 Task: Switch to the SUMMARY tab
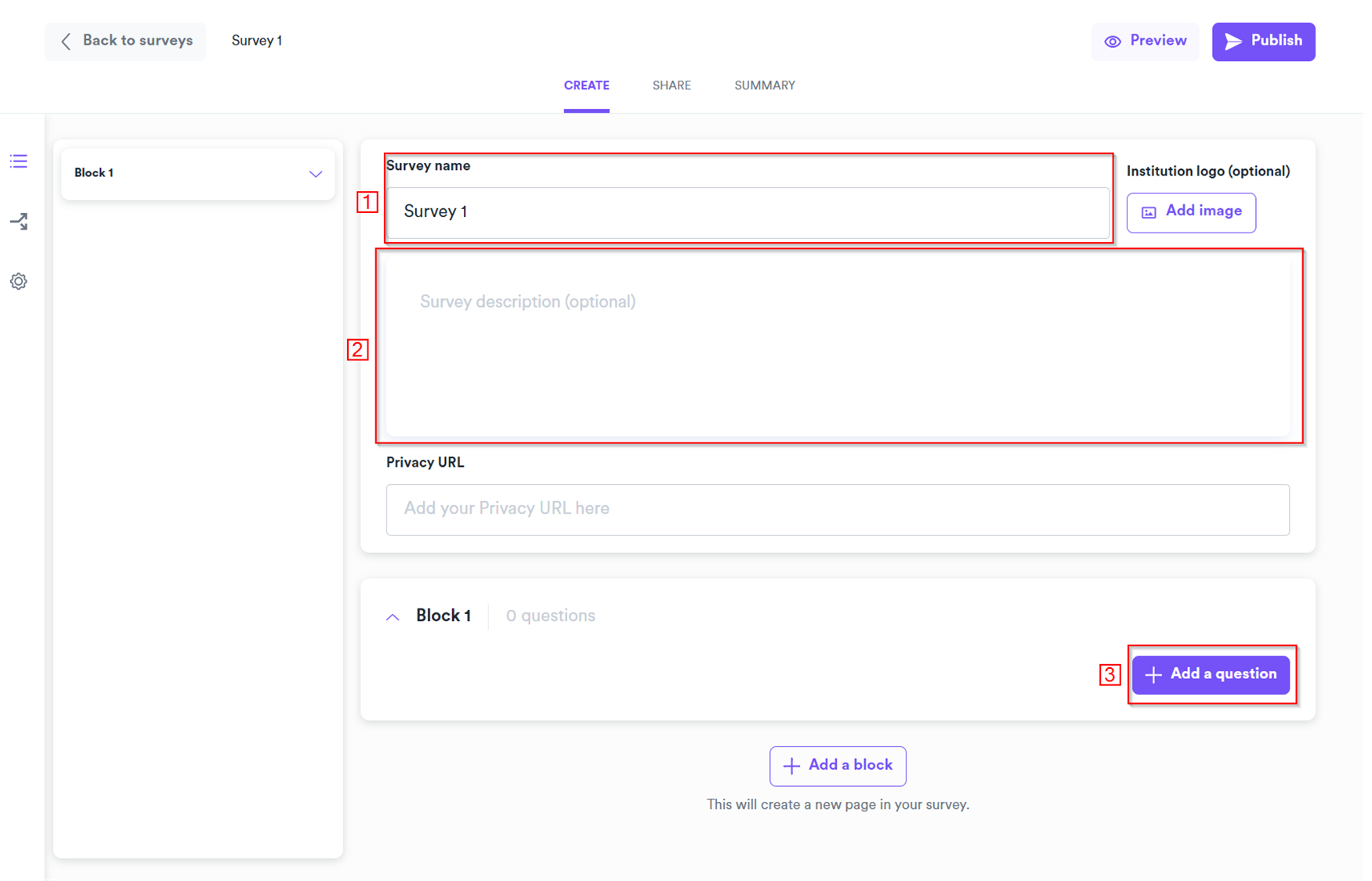click(x=765, y=85)
